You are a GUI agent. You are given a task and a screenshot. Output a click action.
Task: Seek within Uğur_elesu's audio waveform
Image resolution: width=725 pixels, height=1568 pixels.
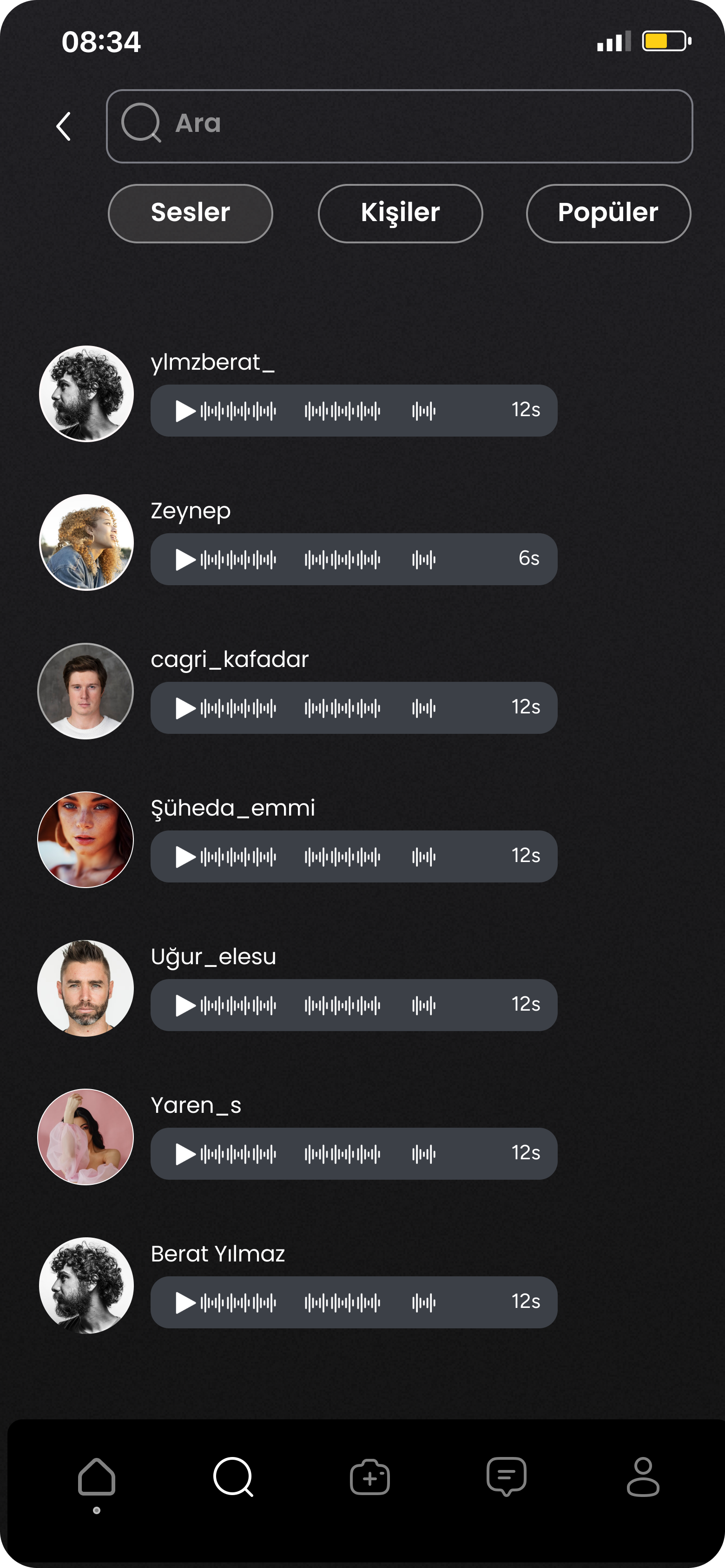(318, 1005)
